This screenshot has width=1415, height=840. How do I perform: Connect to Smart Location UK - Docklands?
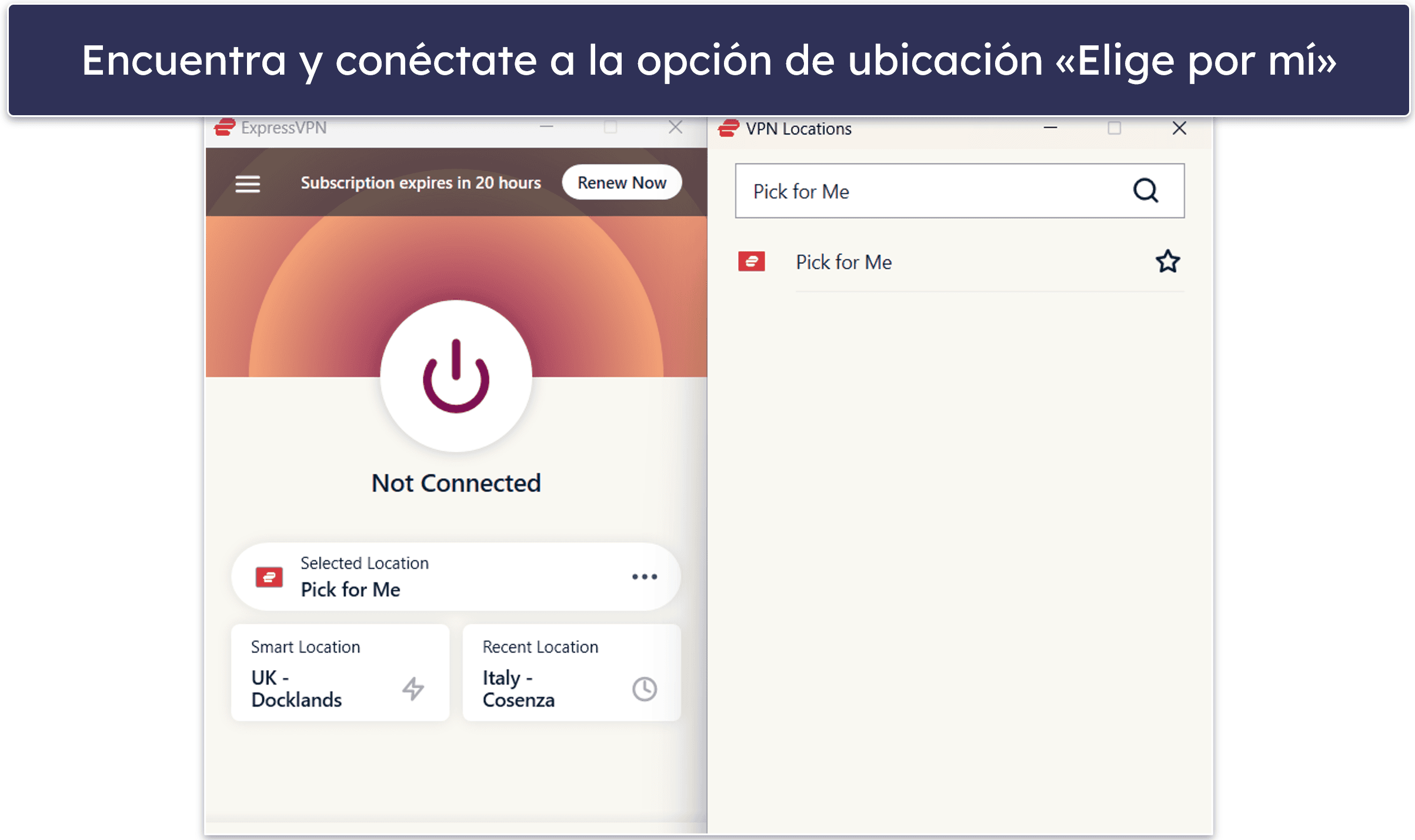coord(340,672)
